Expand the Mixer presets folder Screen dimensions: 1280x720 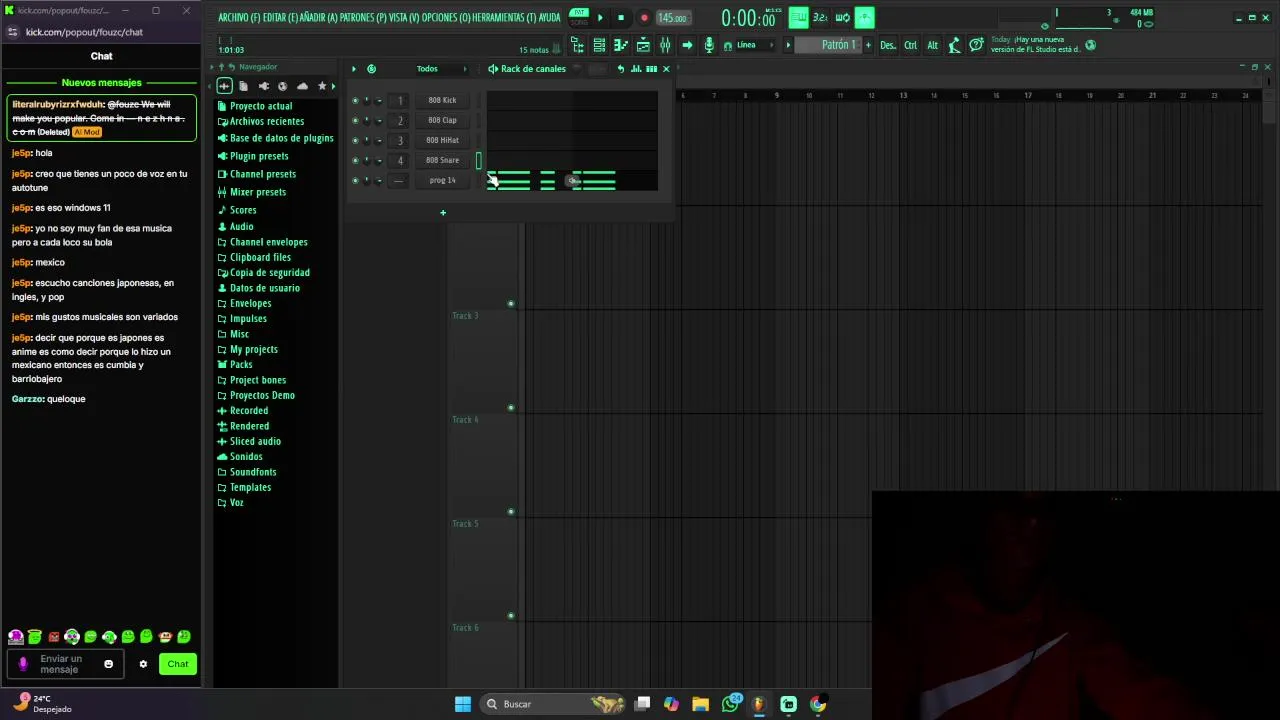[x=252, y=192]
